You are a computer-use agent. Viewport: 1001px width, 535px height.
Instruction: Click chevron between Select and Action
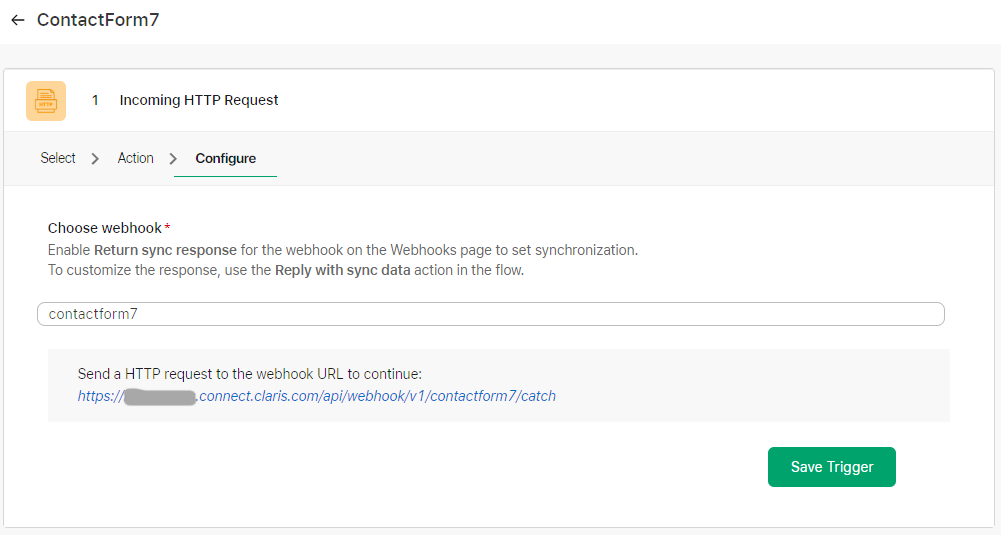coord(95,158)
